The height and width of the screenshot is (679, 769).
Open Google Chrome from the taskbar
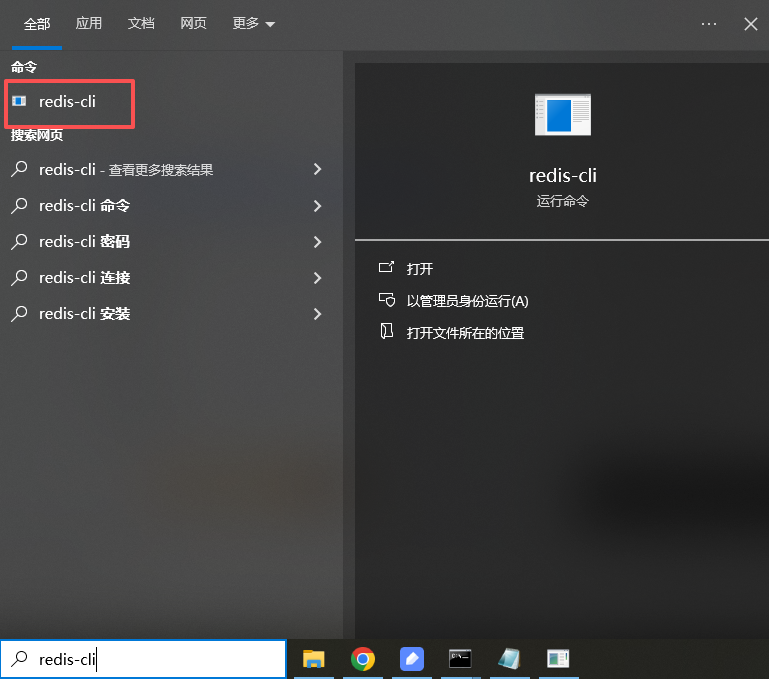tap(363, 659)
